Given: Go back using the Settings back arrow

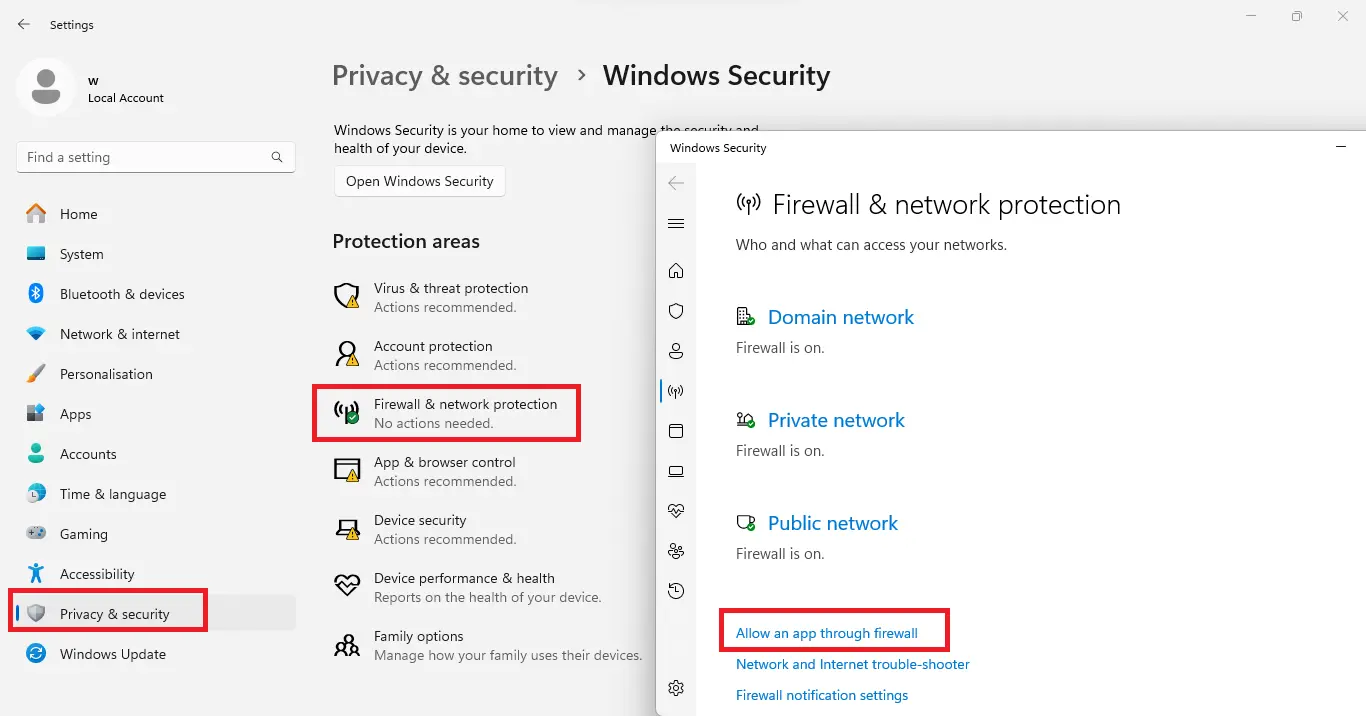Looking at the screenshot, I should (x=24, y=24).
